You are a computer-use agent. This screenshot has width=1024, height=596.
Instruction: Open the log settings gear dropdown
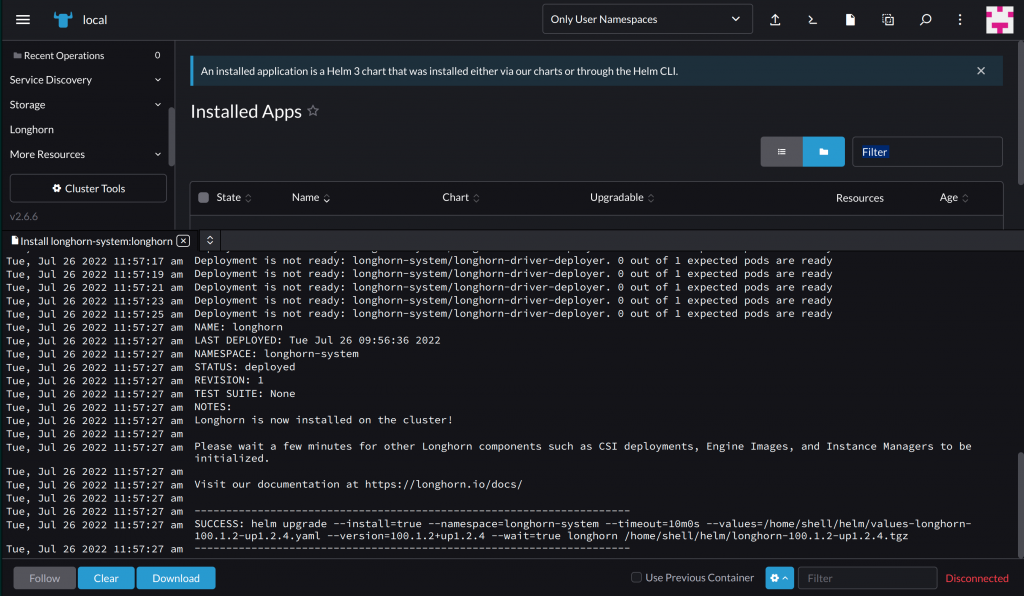click(779, 578)
